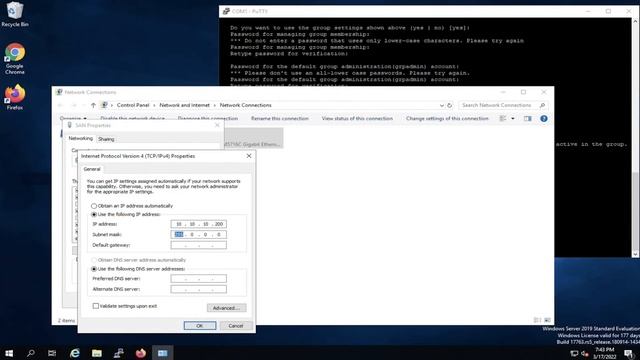Click the search magnifier in Network Connections
The width and height of the screenshot is (640, 360).
click(x=542, y=105)
